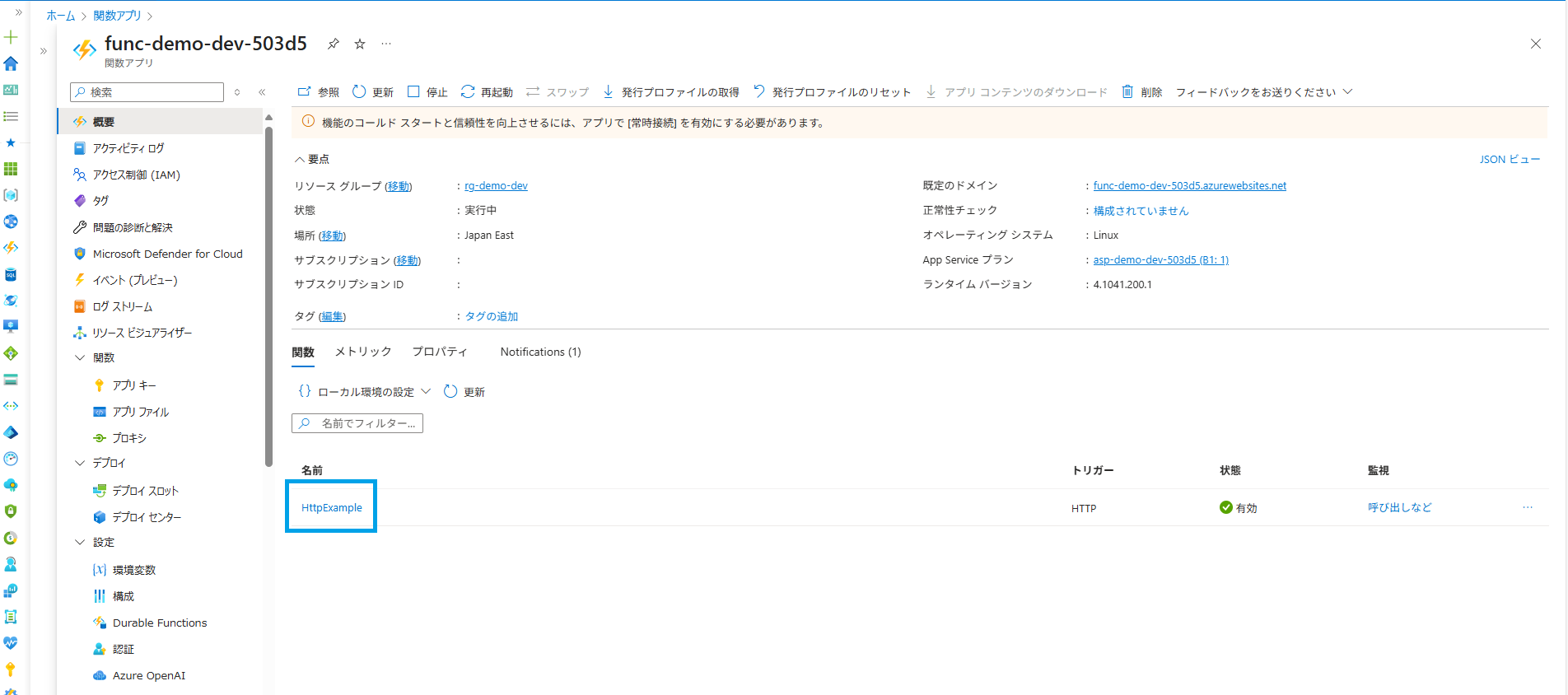The width and height of the screenshot is (1568, 695).
Task: Collapse the 関数 sidebar group
Action: tap(80, 357)
